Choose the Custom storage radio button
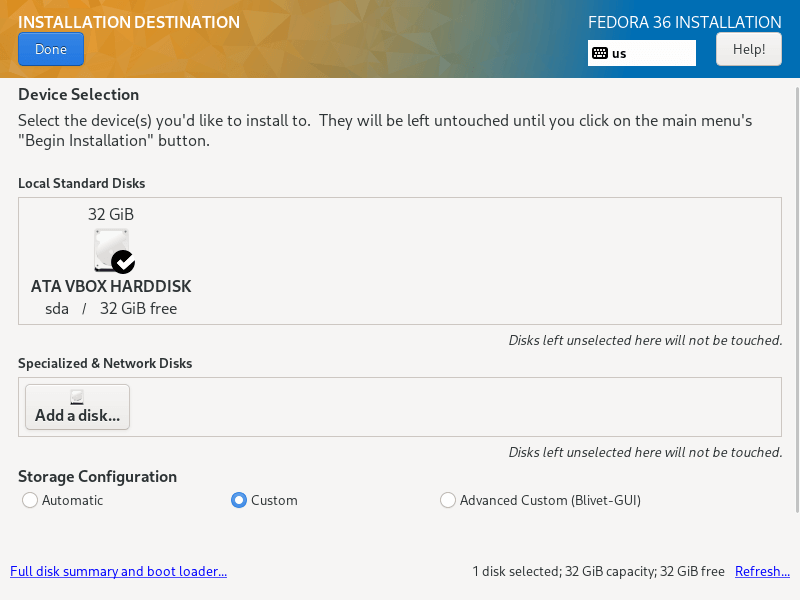The width and height of the screenshot is (800, 600). pyautogui.click(x=239, y=500)
